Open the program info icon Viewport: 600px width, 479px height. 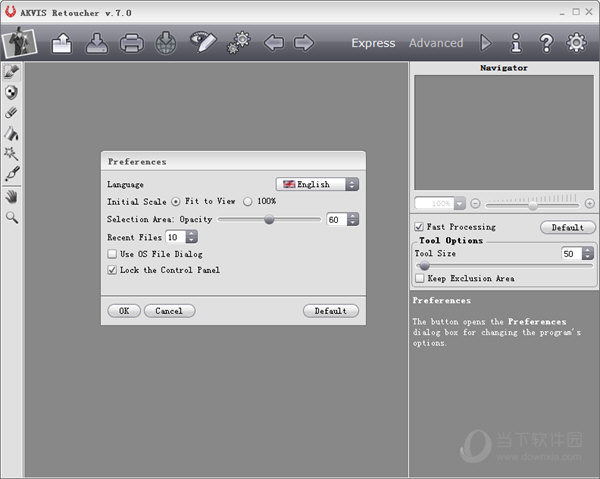pos(516,43)
